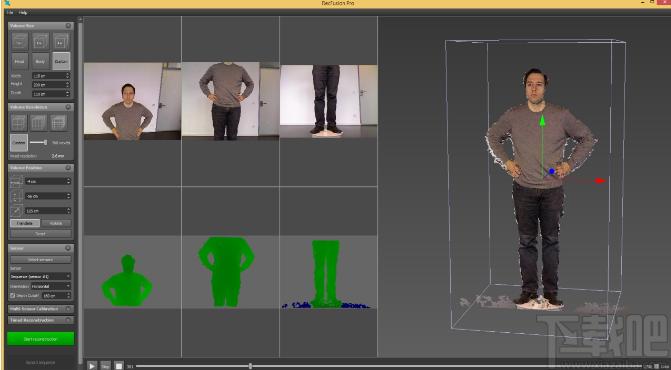Activate the Rotate mode toggle
The height and width of the screenshot is (370, 671).
point(56,223)
